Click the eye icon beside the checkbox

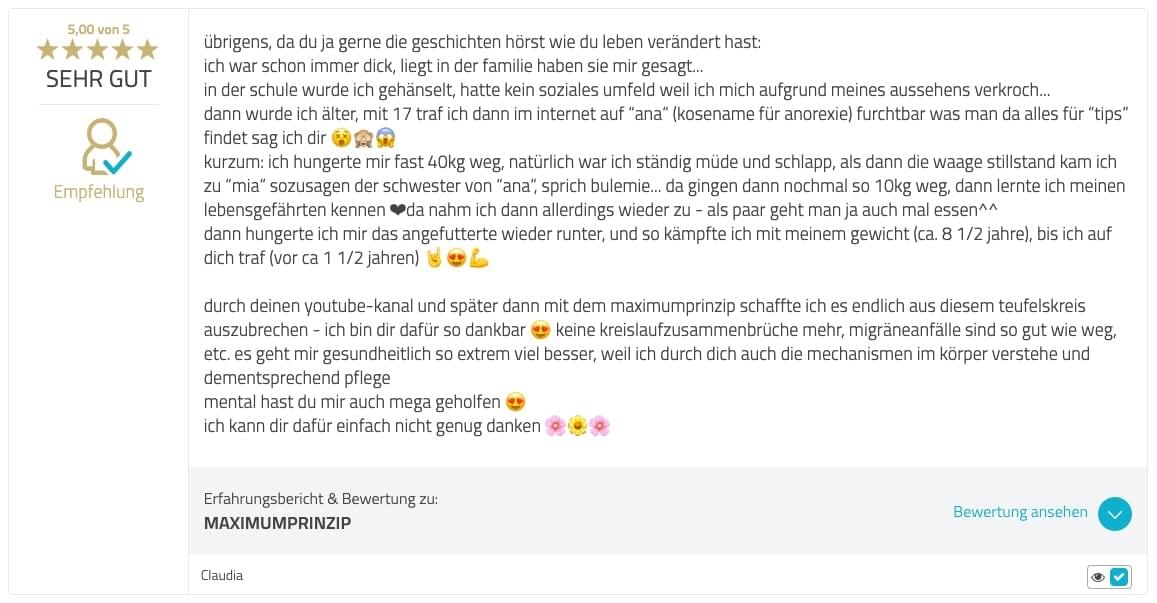click(1098, 577)
